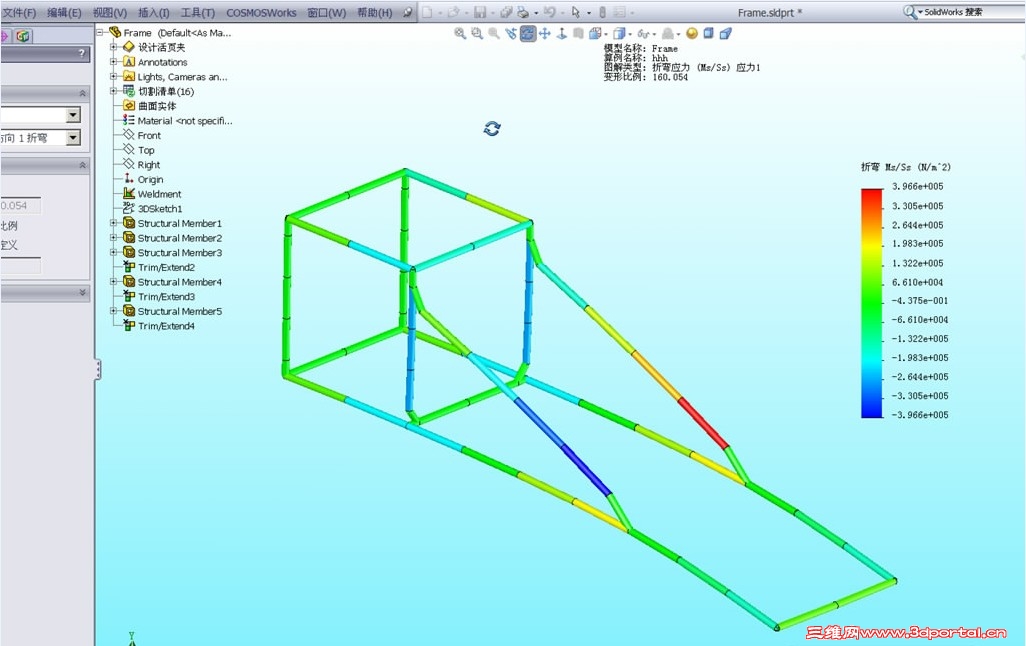Viewport: 1026px width, 646px height.
Task: Collapse the Frame root tree node
Action: pyautogui.click(x=100, y=32)
